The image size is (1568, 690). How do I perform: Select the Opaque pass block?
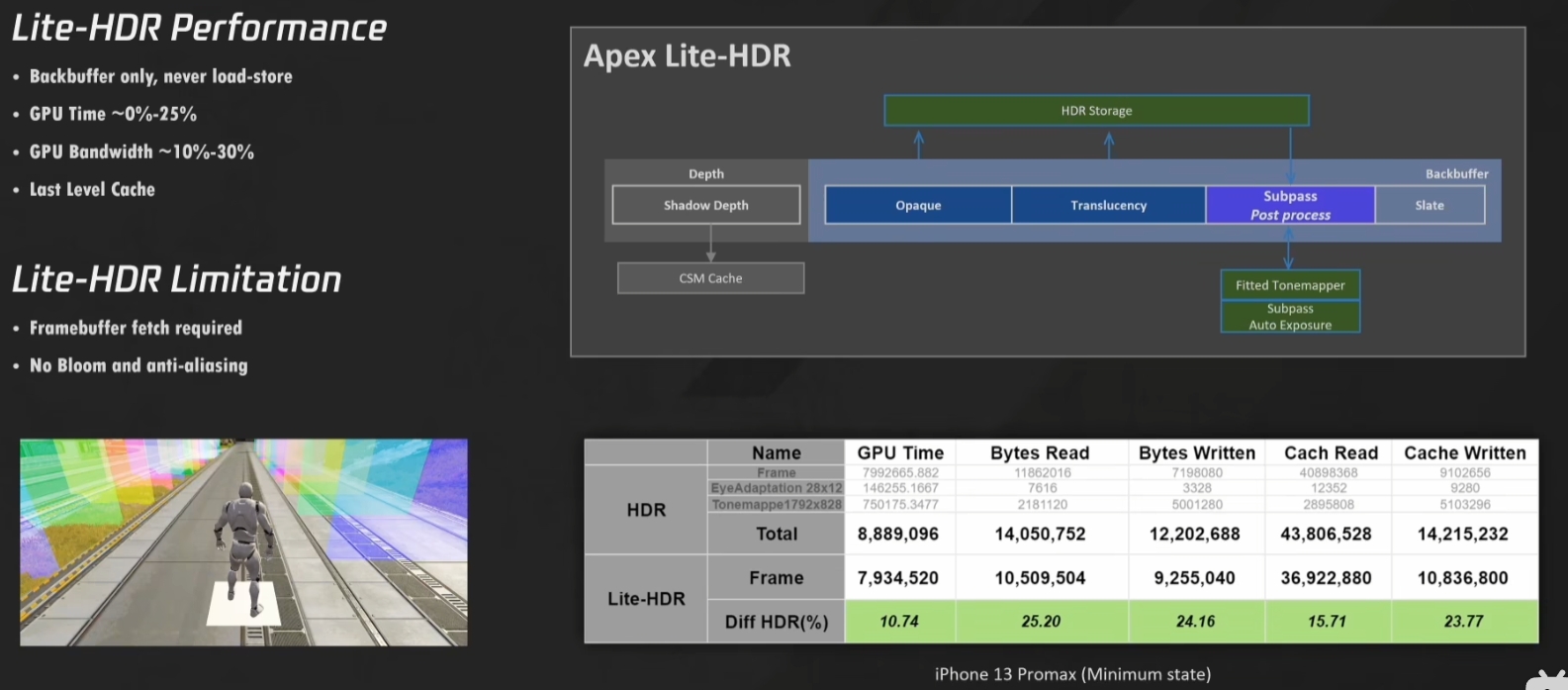point(918,205)
